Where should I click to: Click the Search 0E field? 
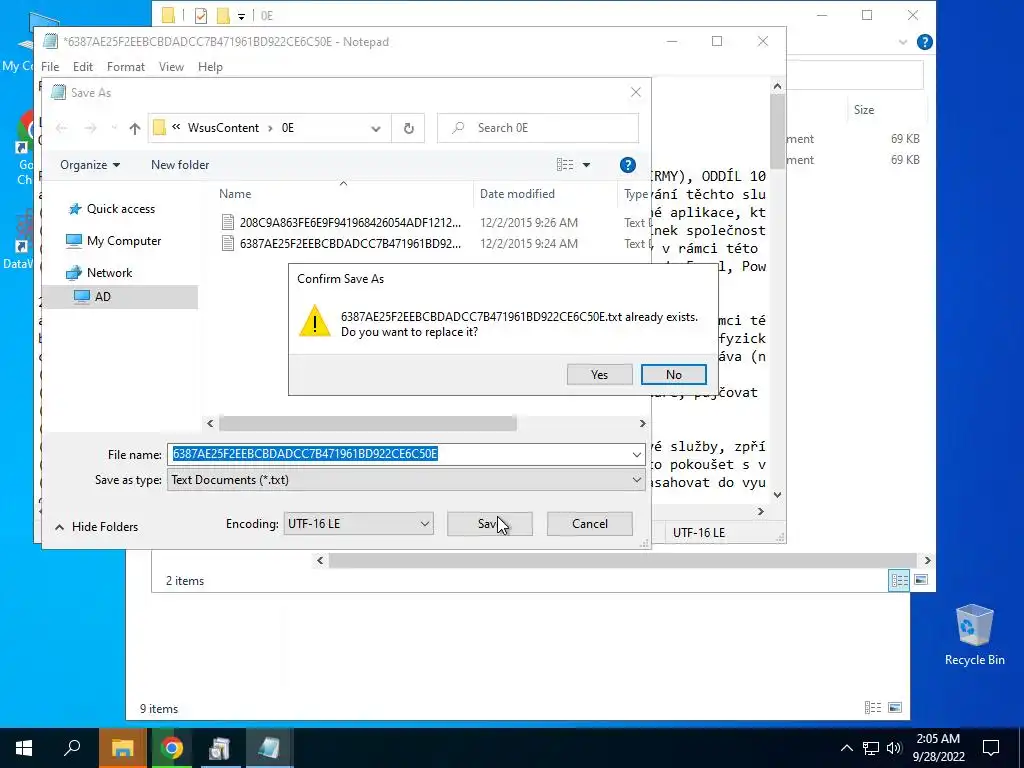click(x=538, y=128)
